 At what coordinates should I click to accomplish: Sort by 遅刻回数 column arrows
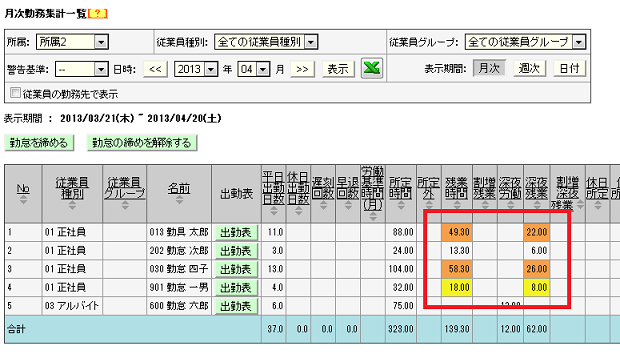pyautogui.click(x=323, y=206)
